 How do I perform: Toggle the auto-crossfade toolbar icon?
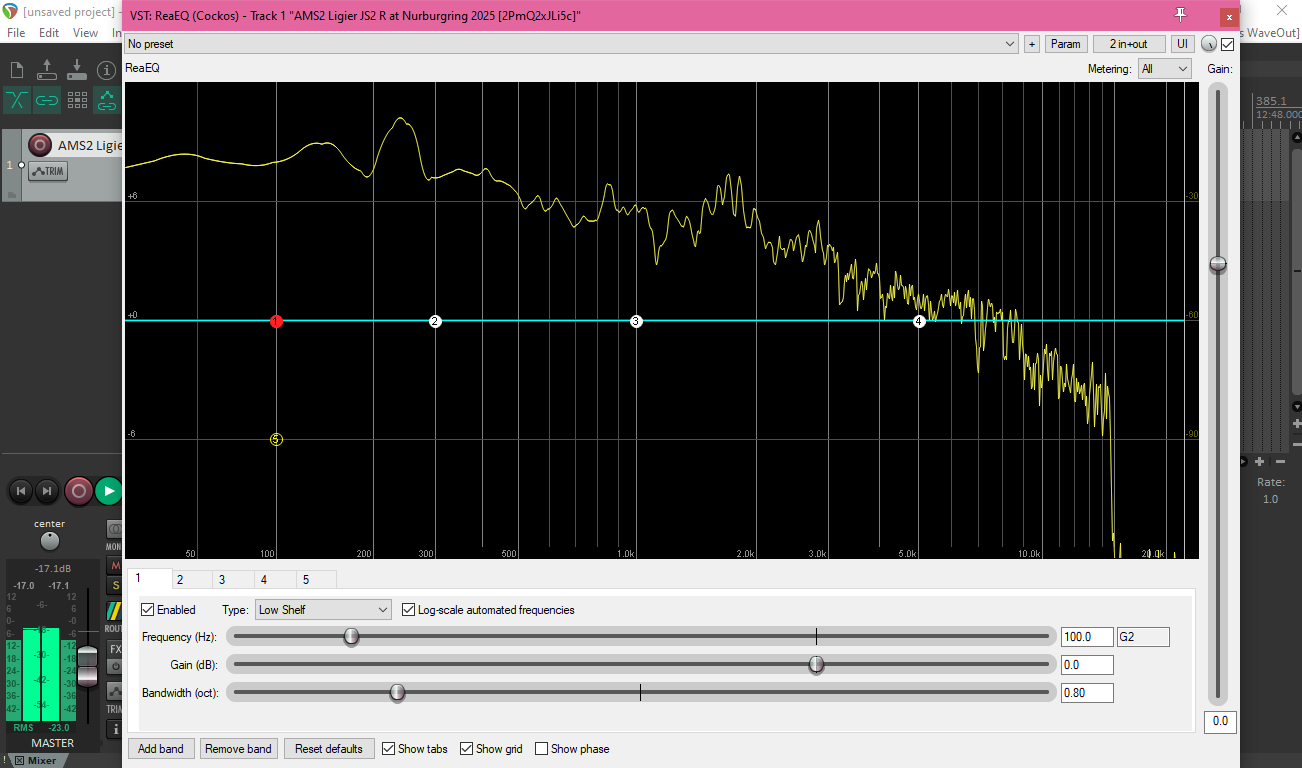[17, 100]
